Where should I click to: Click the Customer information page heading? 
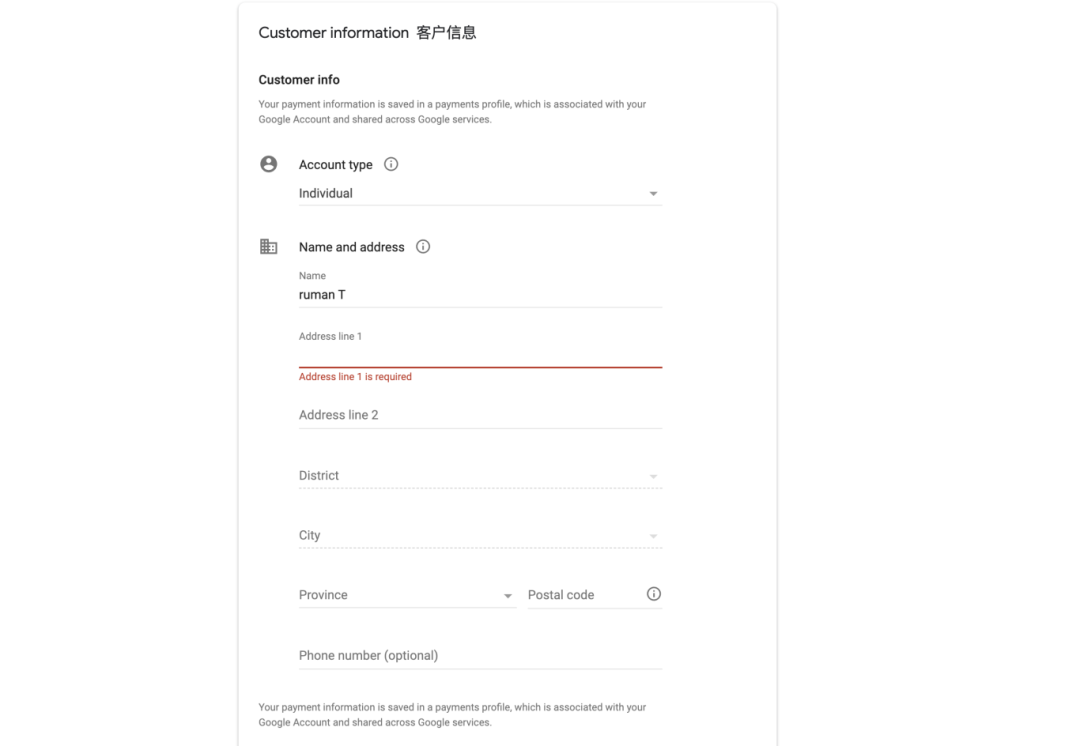(367, 32)
